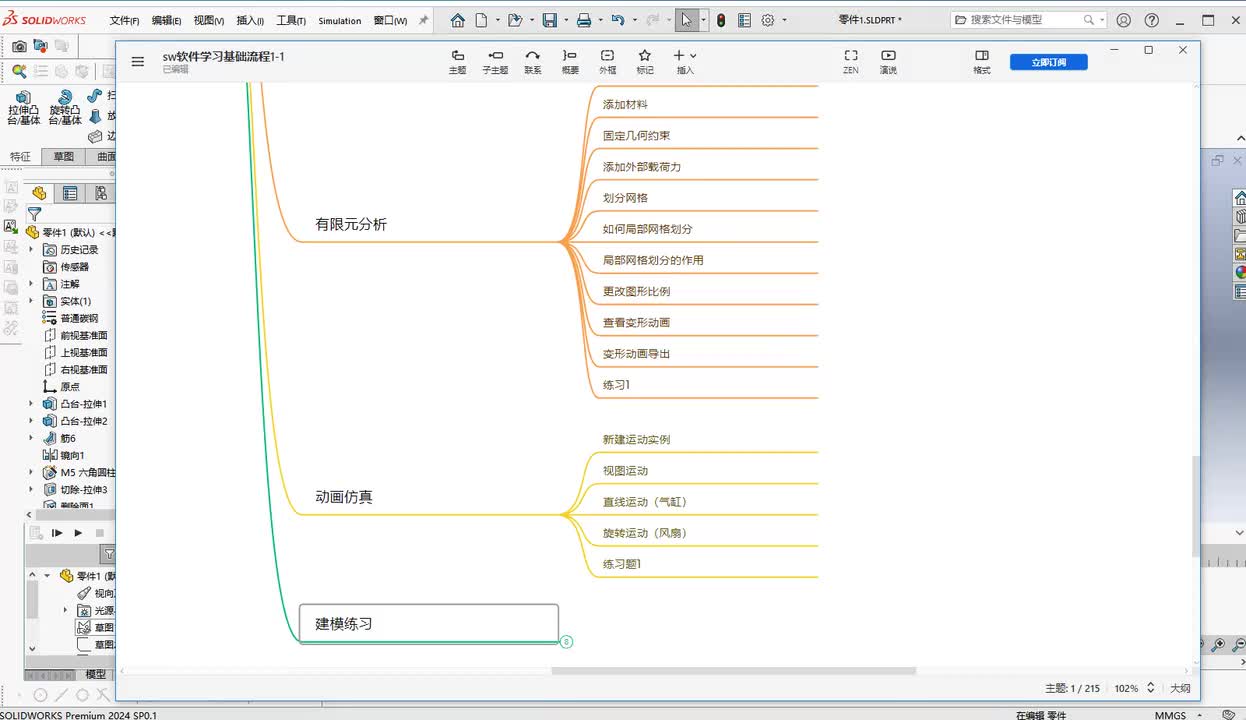Insert a Topic (主题) in mind map
The image size is (1246, 720).
tap(457, 62)
